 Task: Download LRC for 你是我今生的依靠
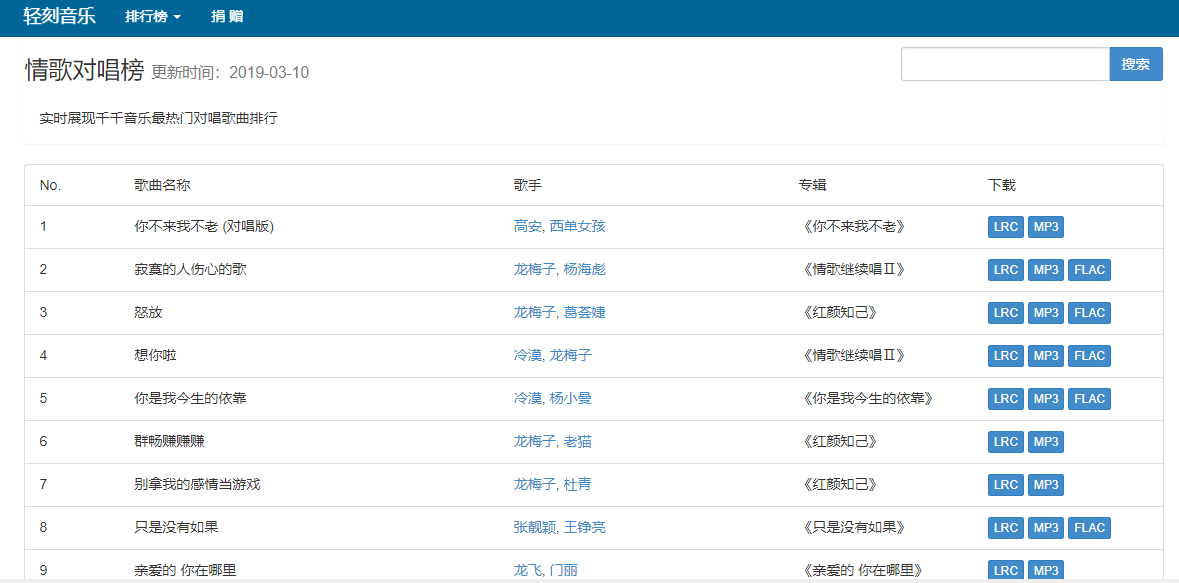click(x=1006, y=399)
